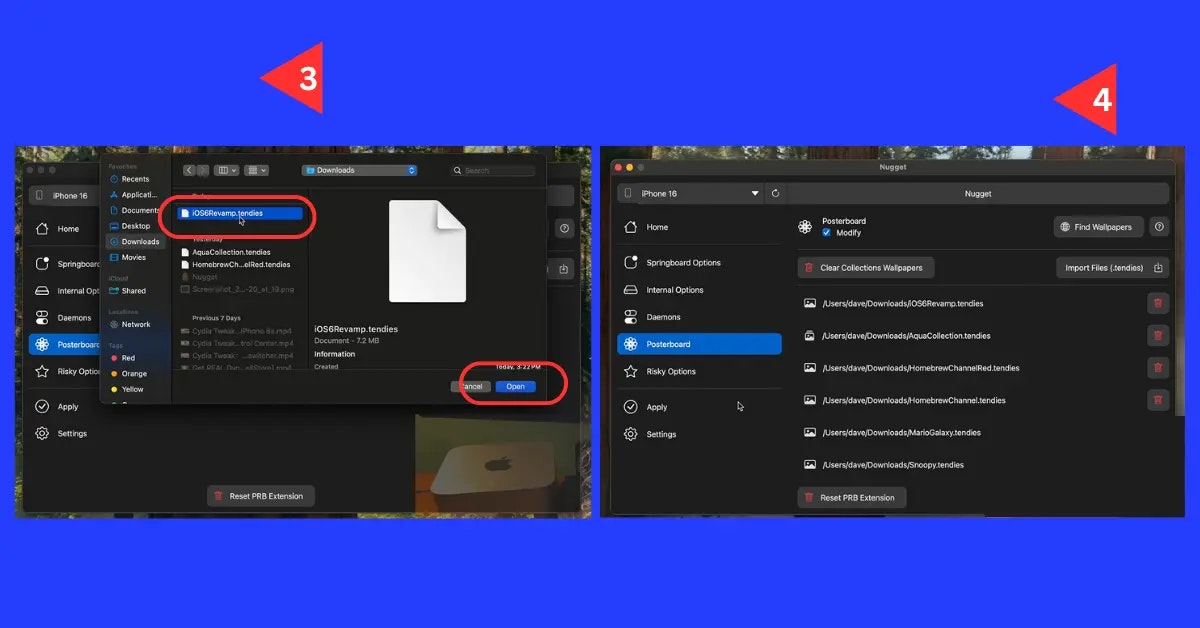Delete iOS6Revamp.tendies with its trash icon

[1157, 303]
